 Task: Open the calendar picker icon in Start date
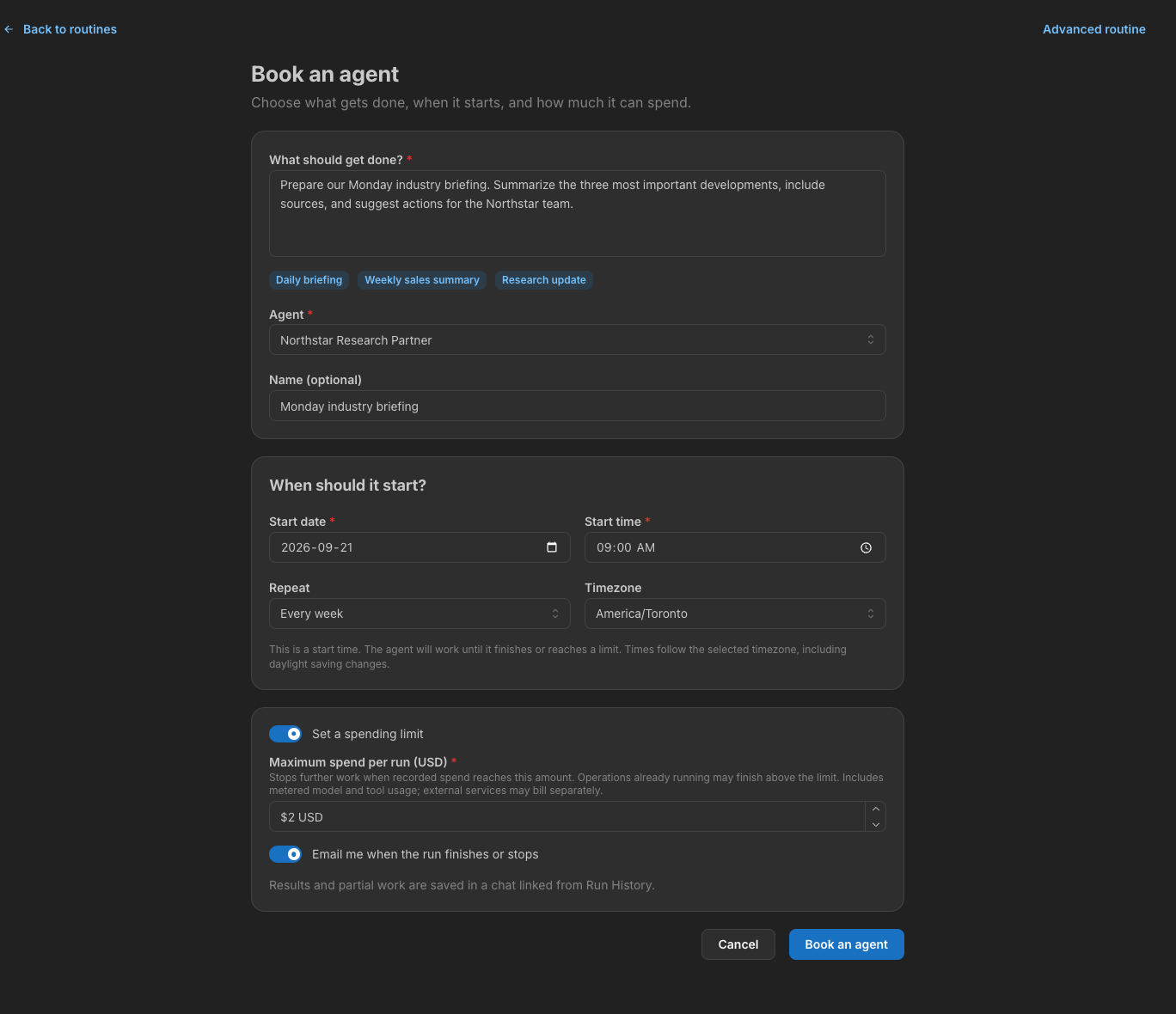pyautogui.click(x=552, y=547)
